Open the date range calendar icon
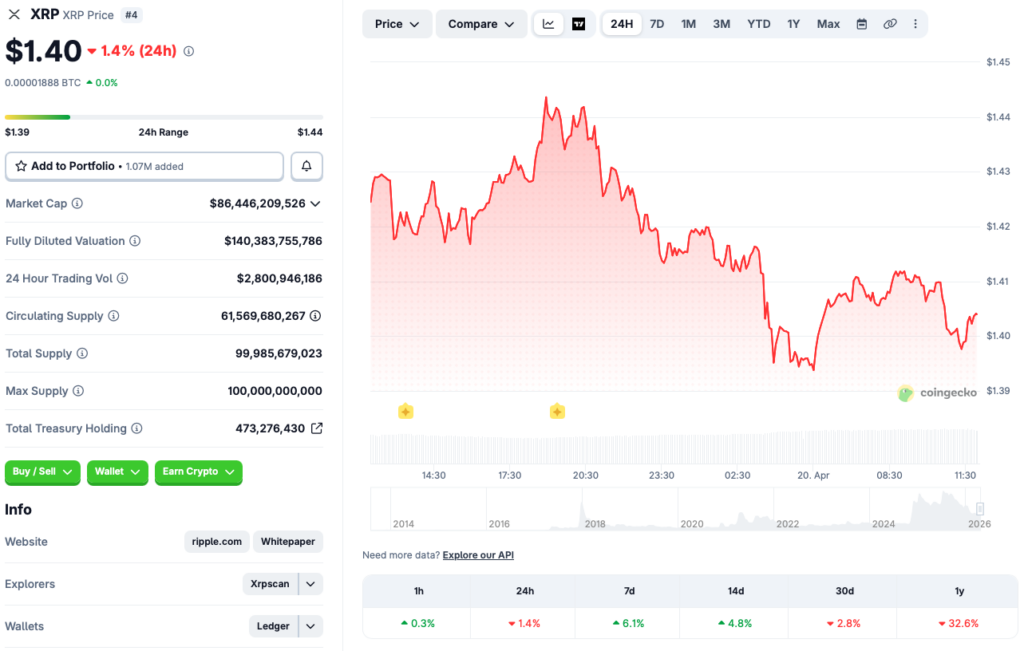Image resolution: width=1024 pixels, height=651 pixels. [x=861, y=23]
